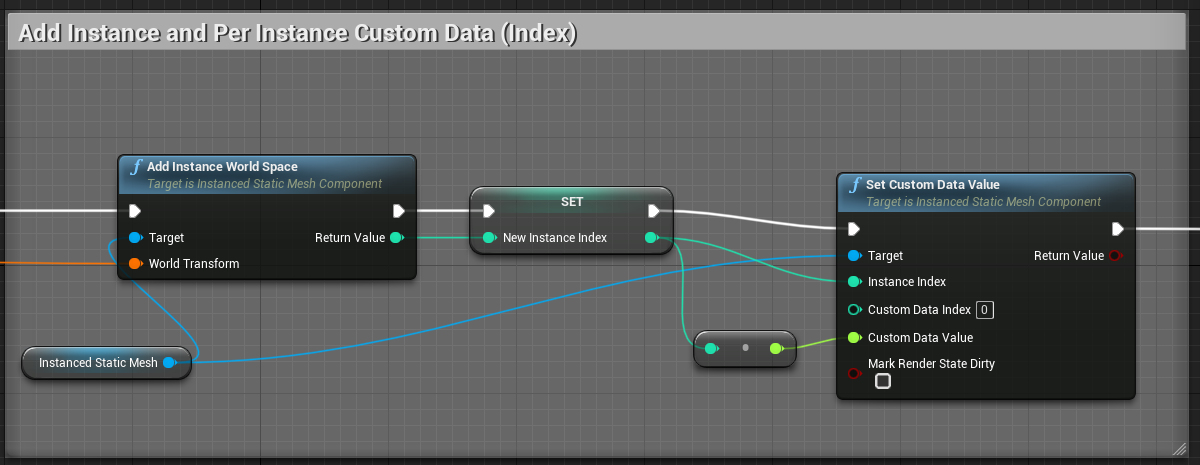Screen dimensions: 1200x465
Task: Click the Instance Index label
Action: (907, 282)
